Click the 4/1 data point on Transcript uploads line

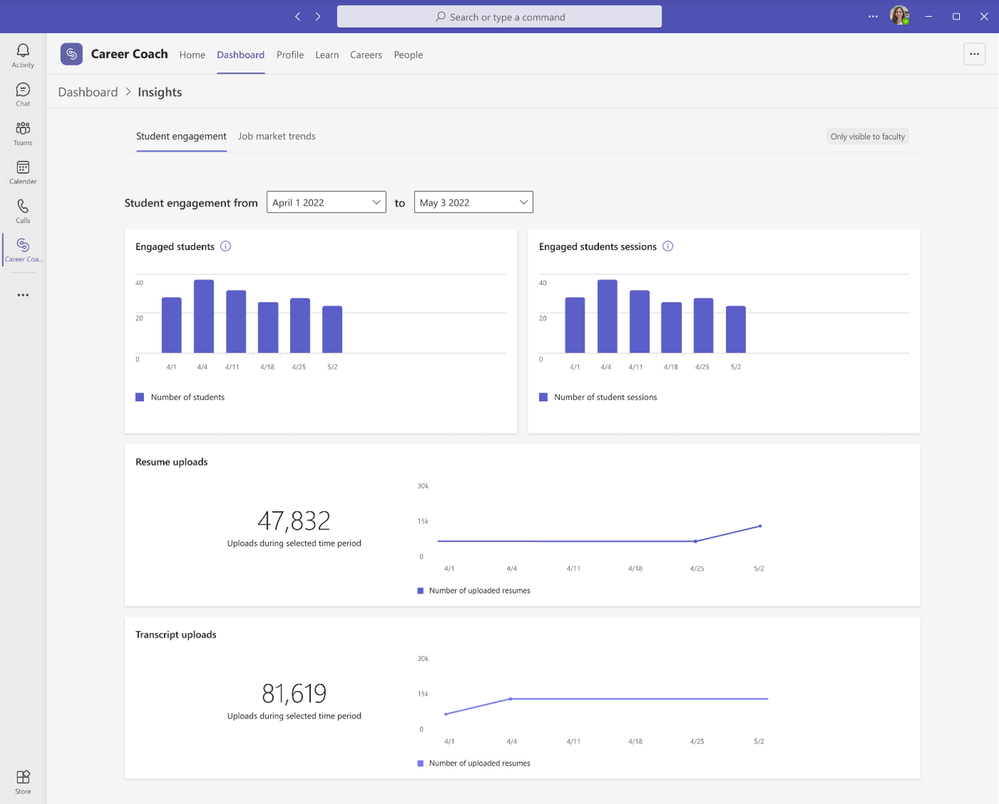(446, 714)
